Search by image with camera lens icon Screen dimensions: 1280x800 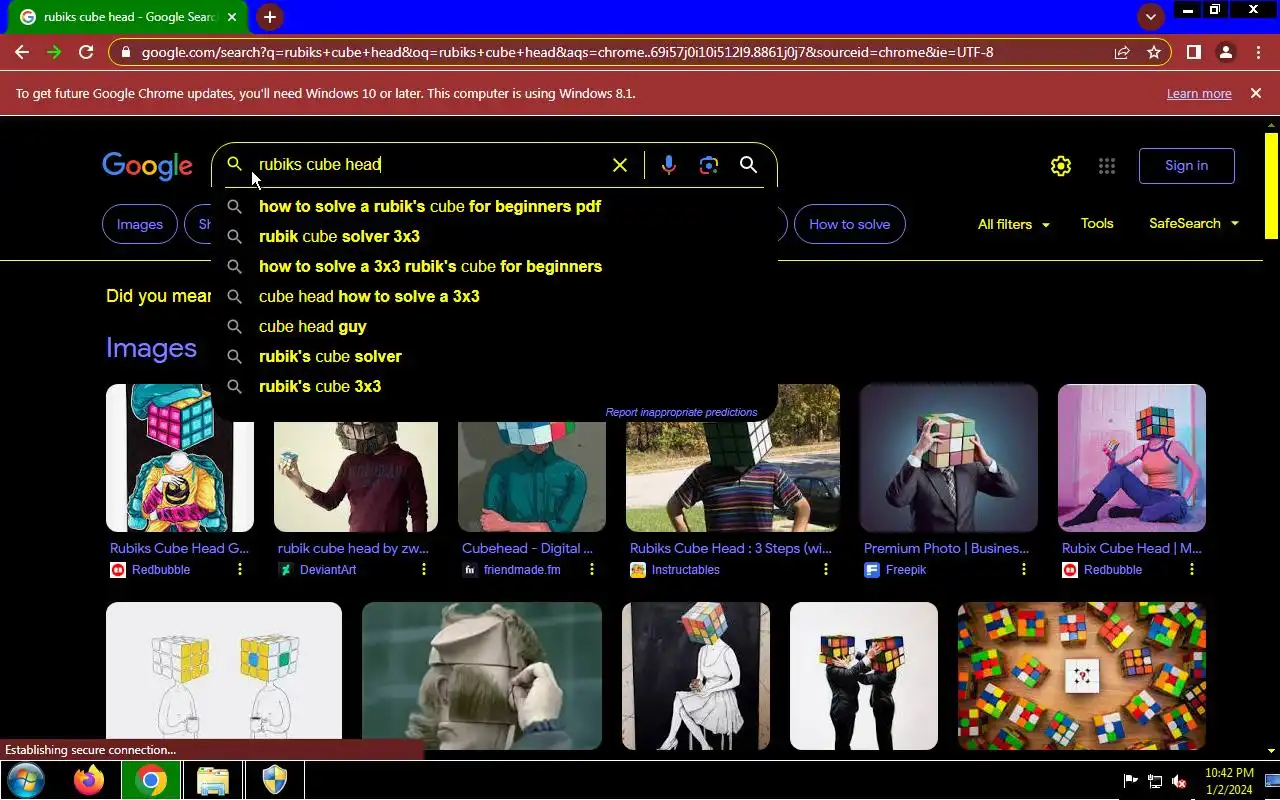pos(709,165)
